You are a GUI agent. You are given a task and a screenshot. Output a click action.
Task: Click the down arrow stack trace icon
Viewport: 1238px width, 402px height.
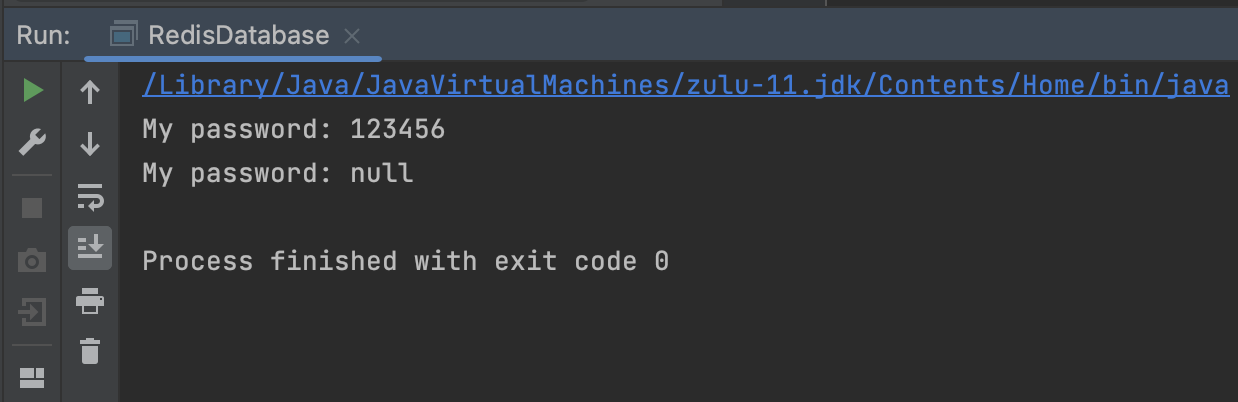point(90,144)
